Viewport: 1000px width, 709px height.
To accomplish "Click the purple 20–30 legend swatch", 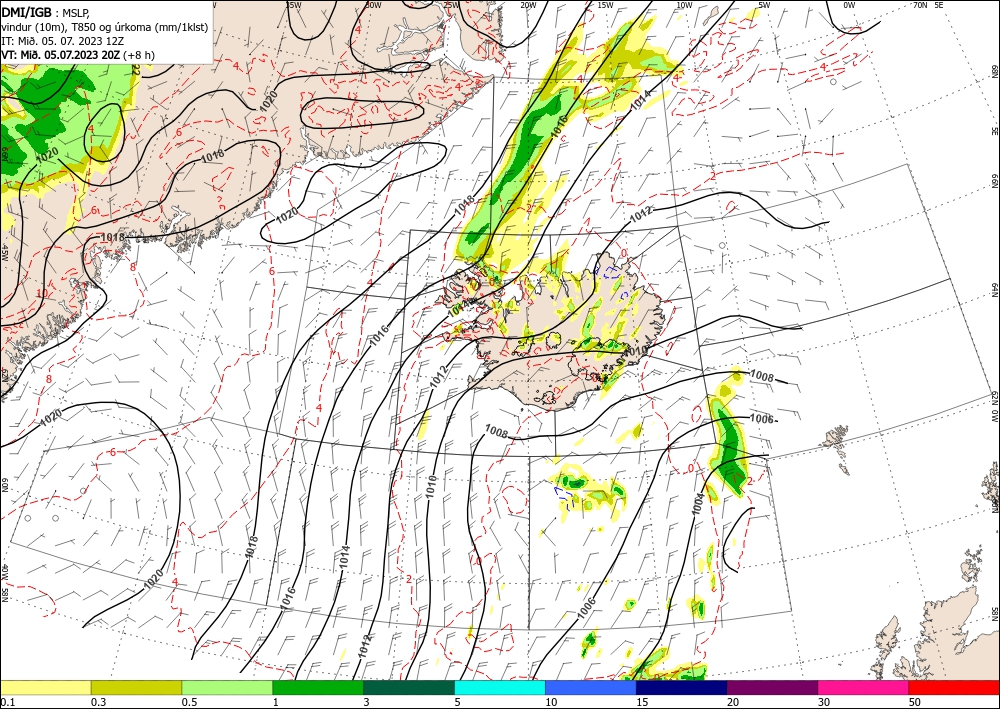I will click(772, 687).
